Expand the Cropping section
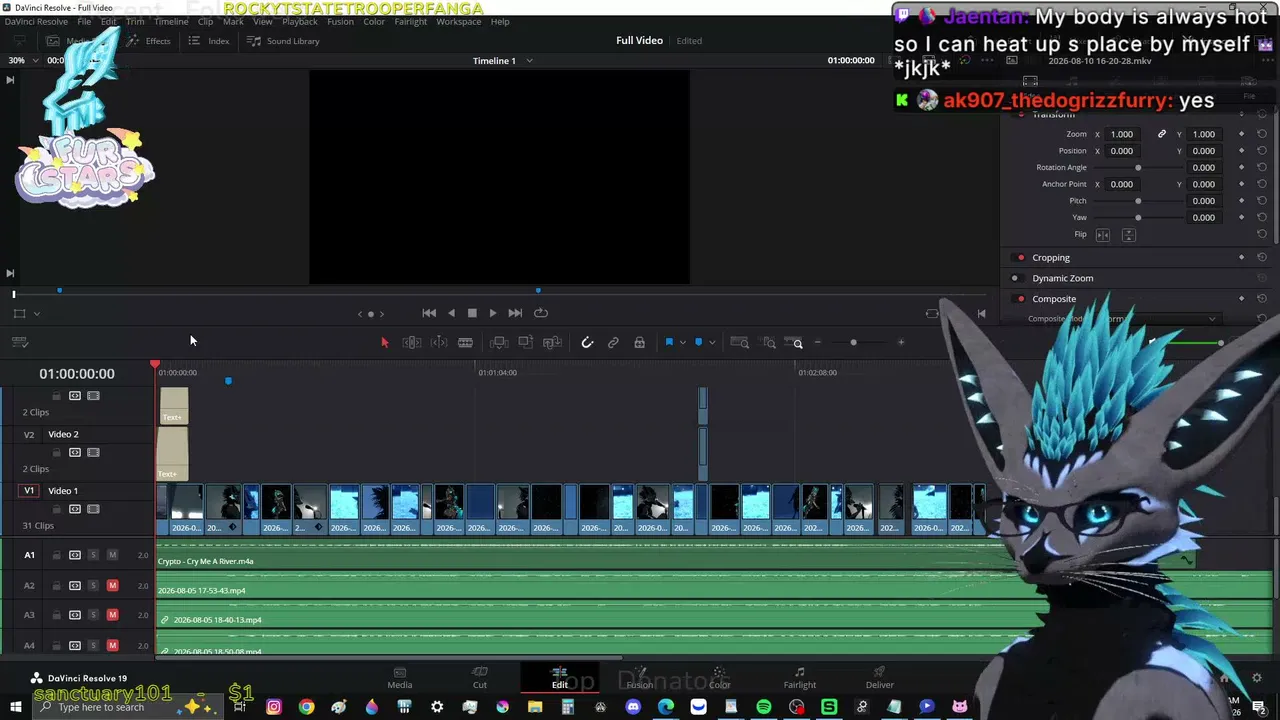 (1050, 257)
